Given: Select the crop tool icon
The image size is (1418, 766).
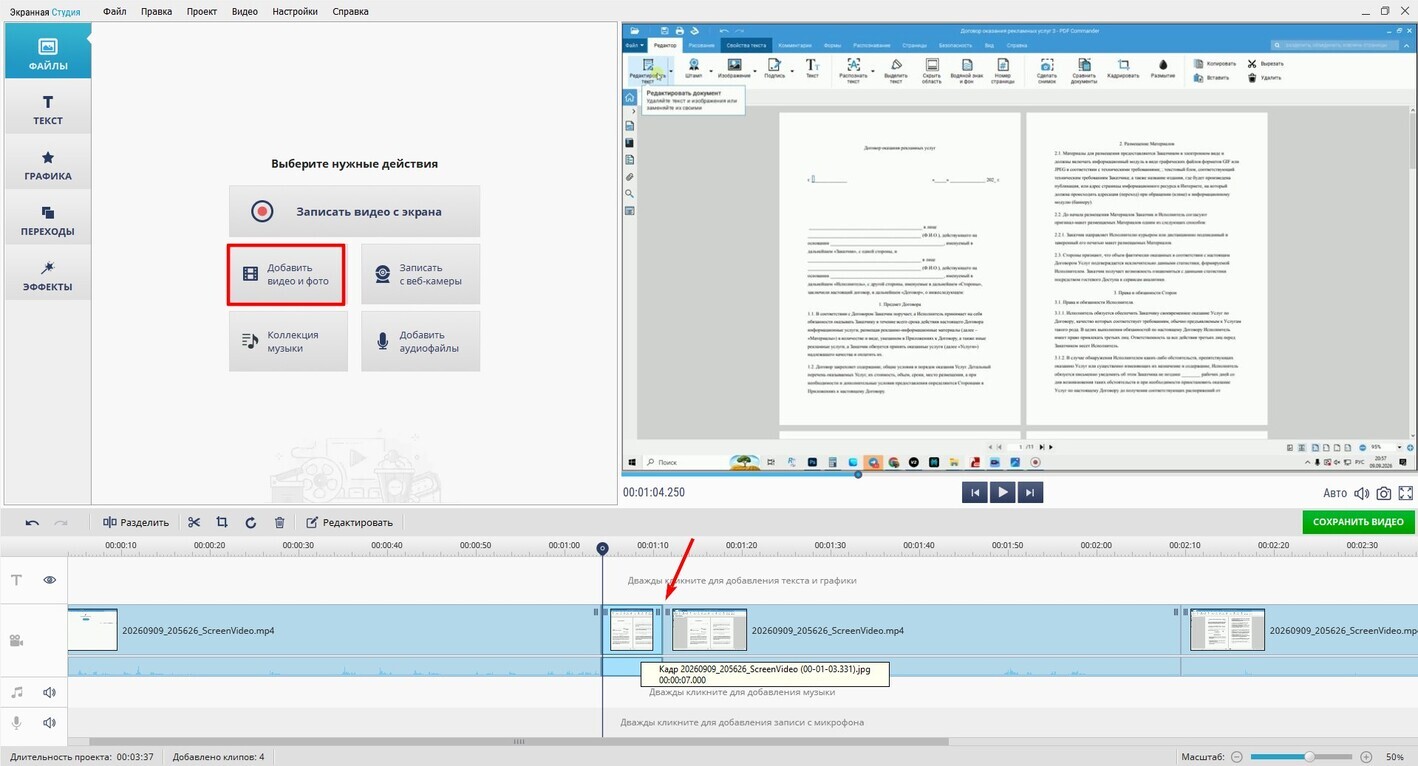Looking at the screenshot, I should point(222,522).
